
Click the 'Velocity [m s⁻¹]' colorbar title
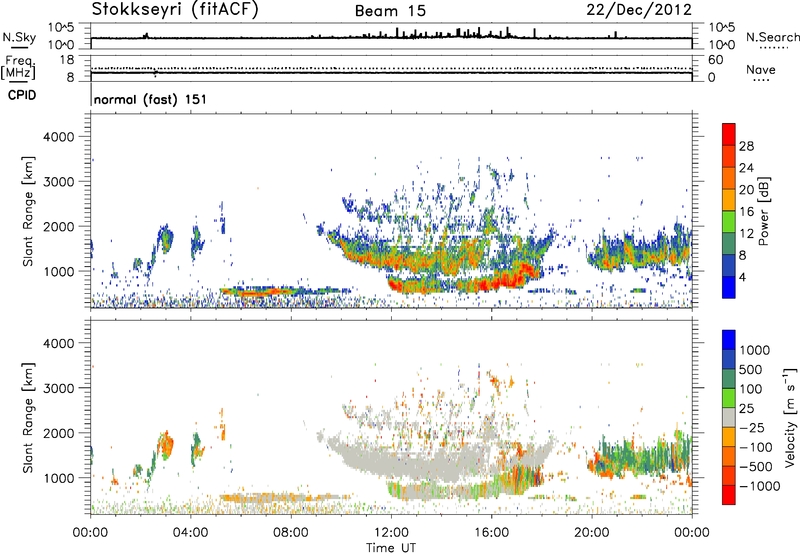click(790, 417)
